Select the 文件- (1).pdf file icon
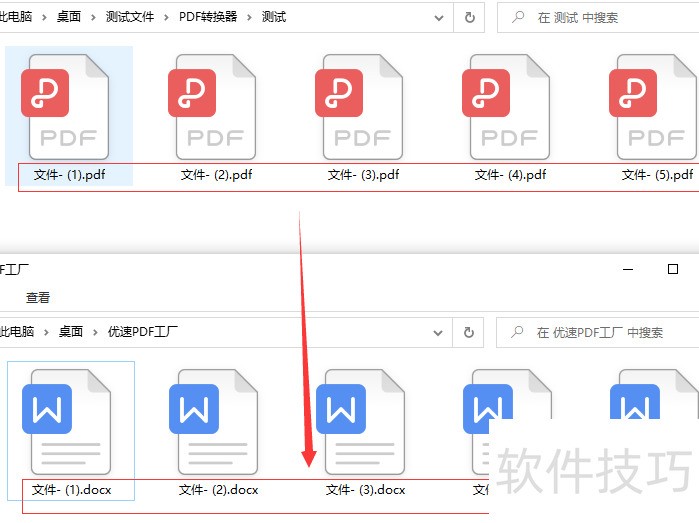699x523 pixels. coord(65,107)
